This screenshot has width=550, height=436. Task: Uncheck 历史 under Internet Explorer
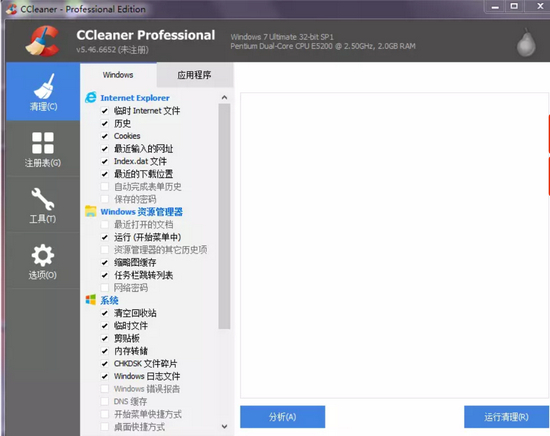(x=105, y=123)
